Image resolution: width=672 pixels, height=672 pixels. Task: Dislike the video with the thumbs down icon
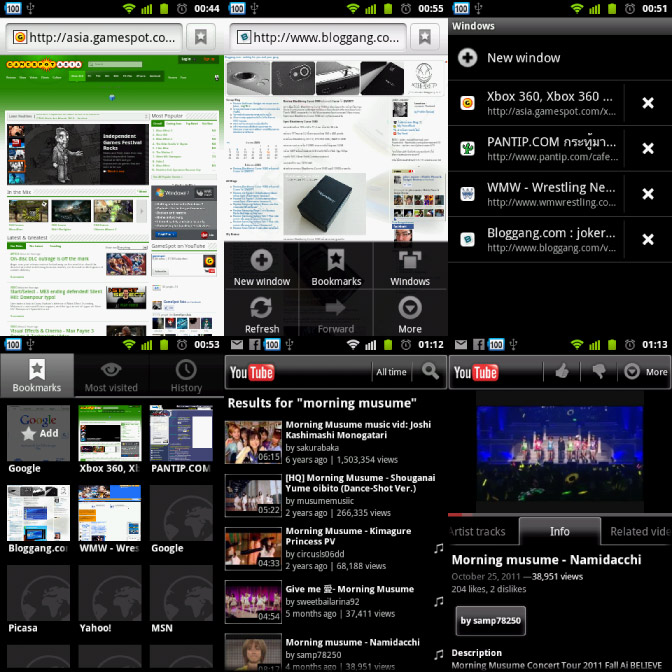599,372
